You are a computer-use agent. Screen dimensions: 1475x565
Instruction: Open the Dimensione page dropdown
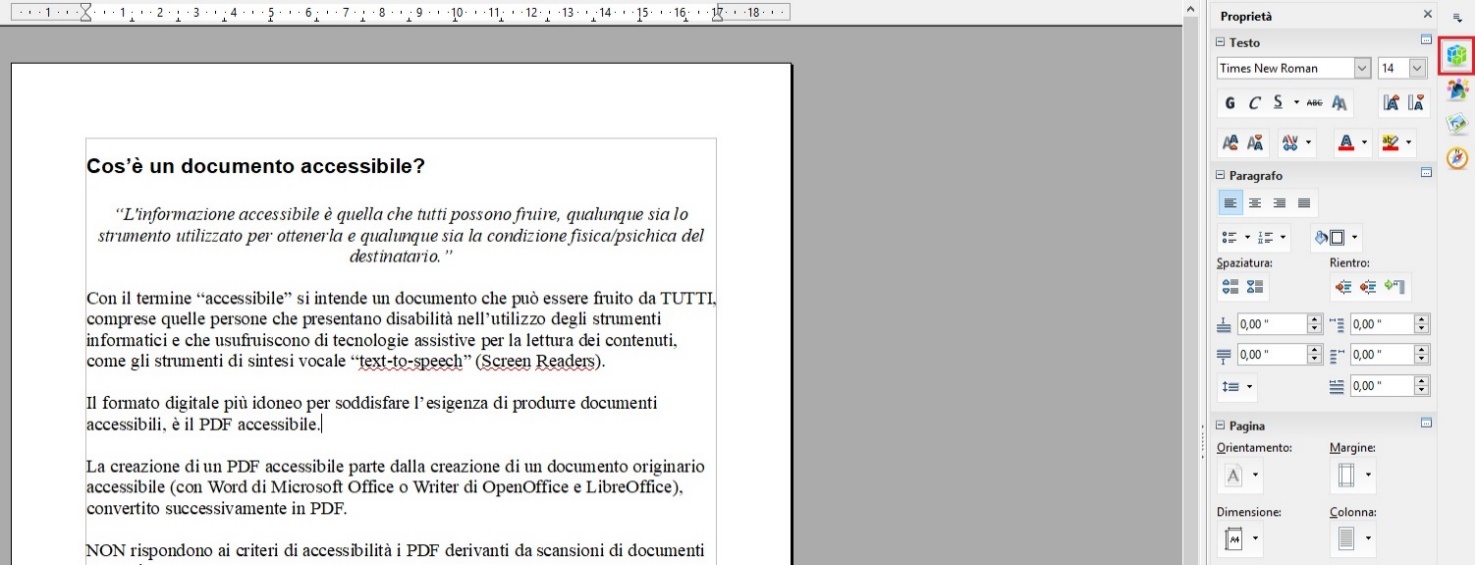1239,541
